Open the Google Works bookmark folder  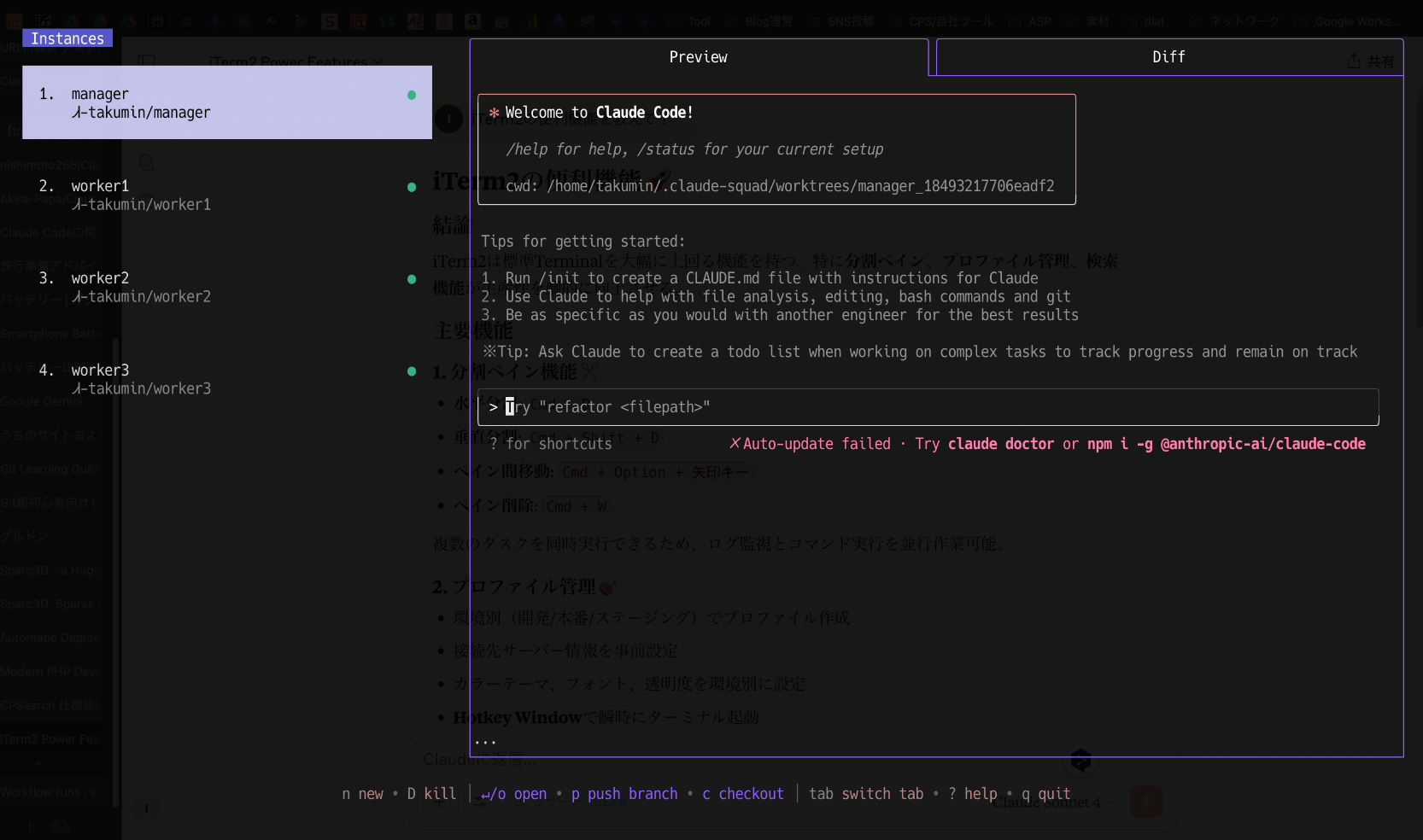coord(1347,21)
